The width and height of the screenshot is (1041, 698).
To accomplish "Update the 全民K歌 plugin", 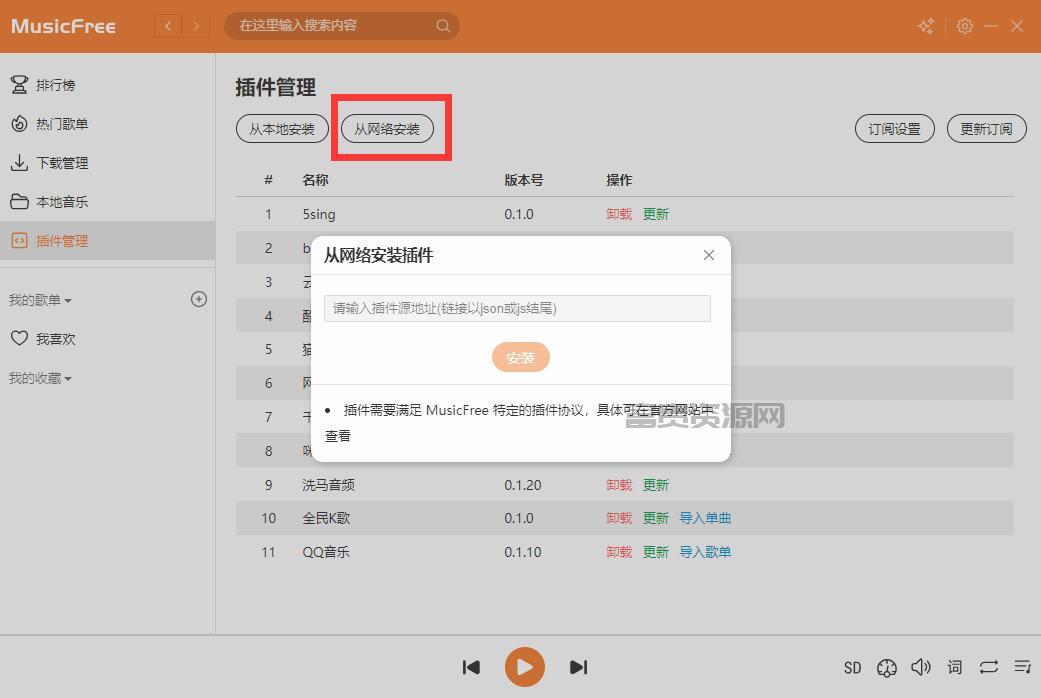I will click(656, 518).
